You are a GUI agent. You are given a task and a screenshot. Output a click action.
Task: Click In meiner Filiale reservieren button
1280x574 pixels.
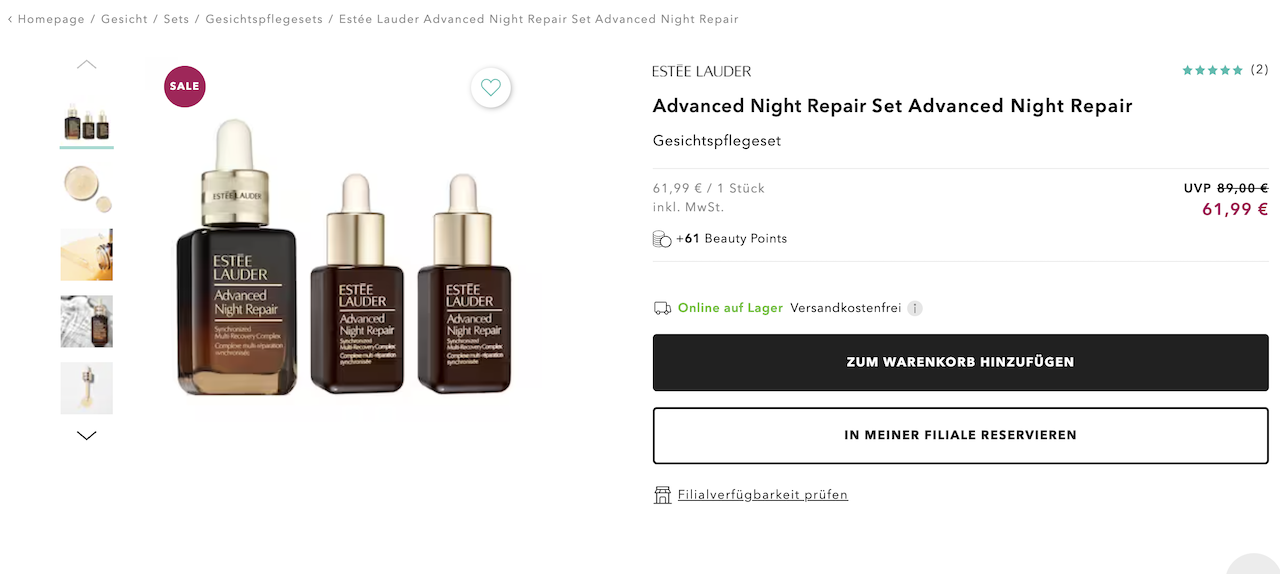click(960, 435)
